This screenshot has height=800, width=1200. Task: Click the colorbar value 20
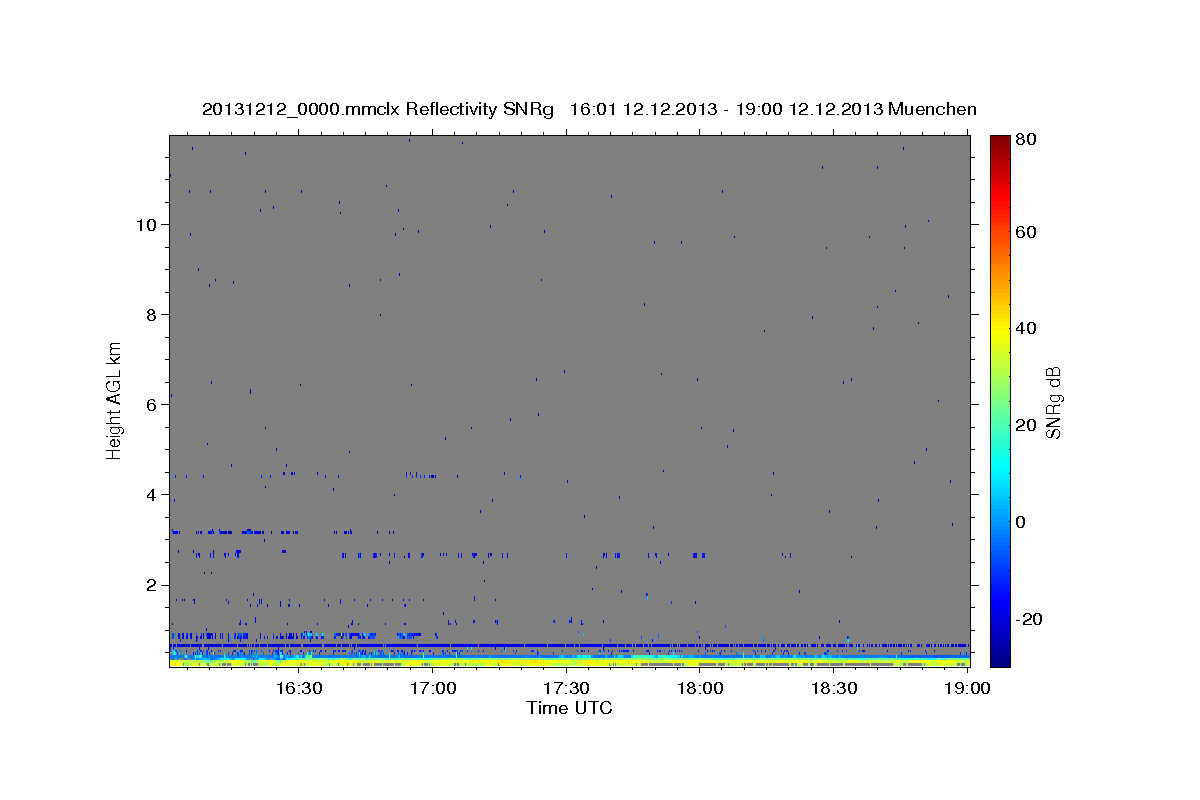coord(1025,425)
